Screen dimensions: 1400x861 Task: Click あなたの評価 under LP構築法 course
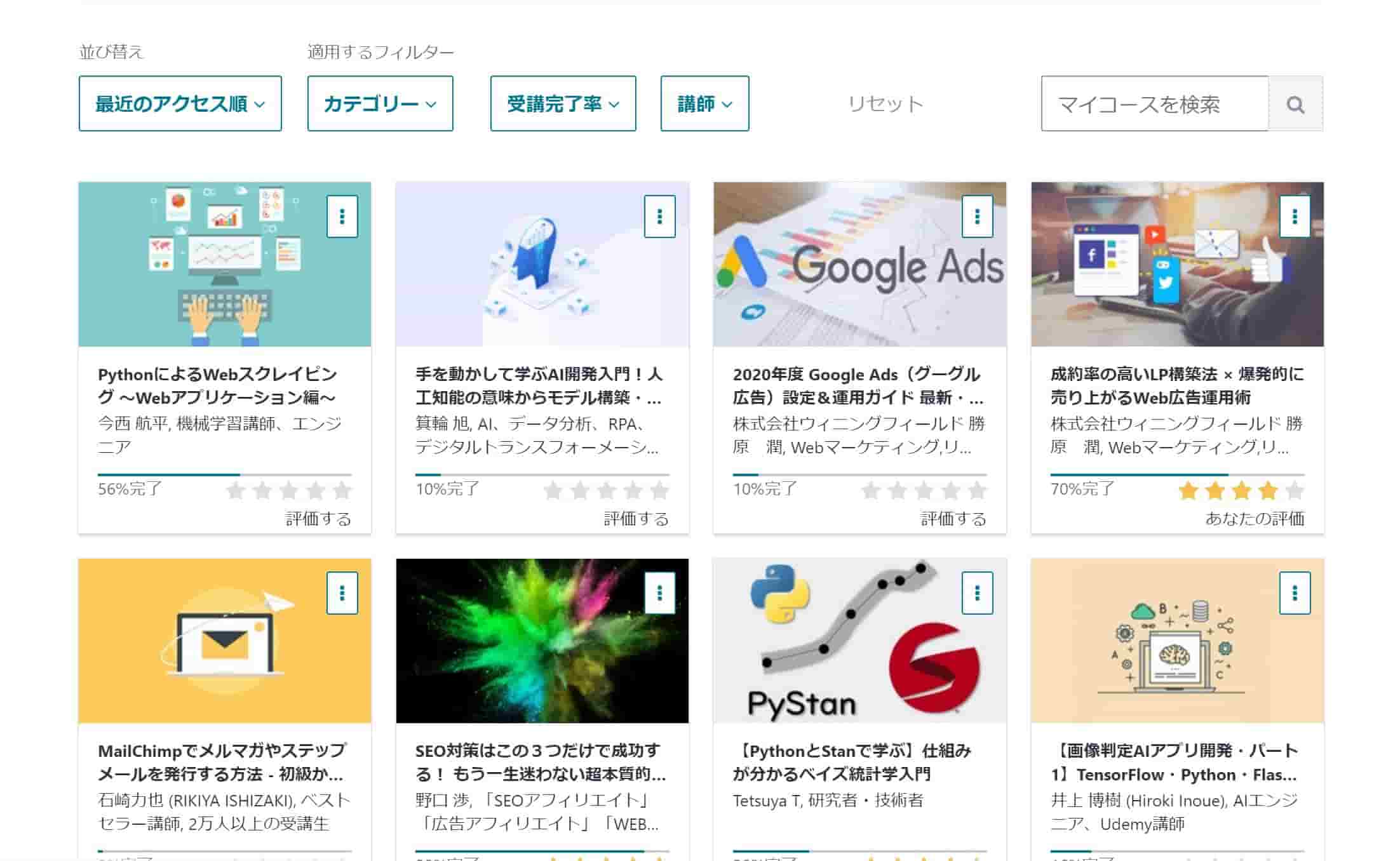click(x=1255, y=519)
